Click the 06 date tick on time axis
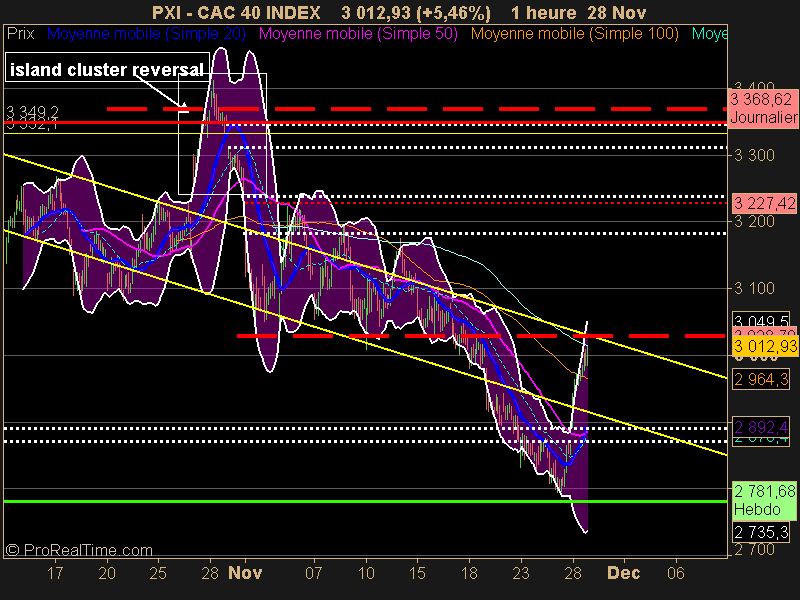Screen dimensions: 800x600 click(676, 573)
